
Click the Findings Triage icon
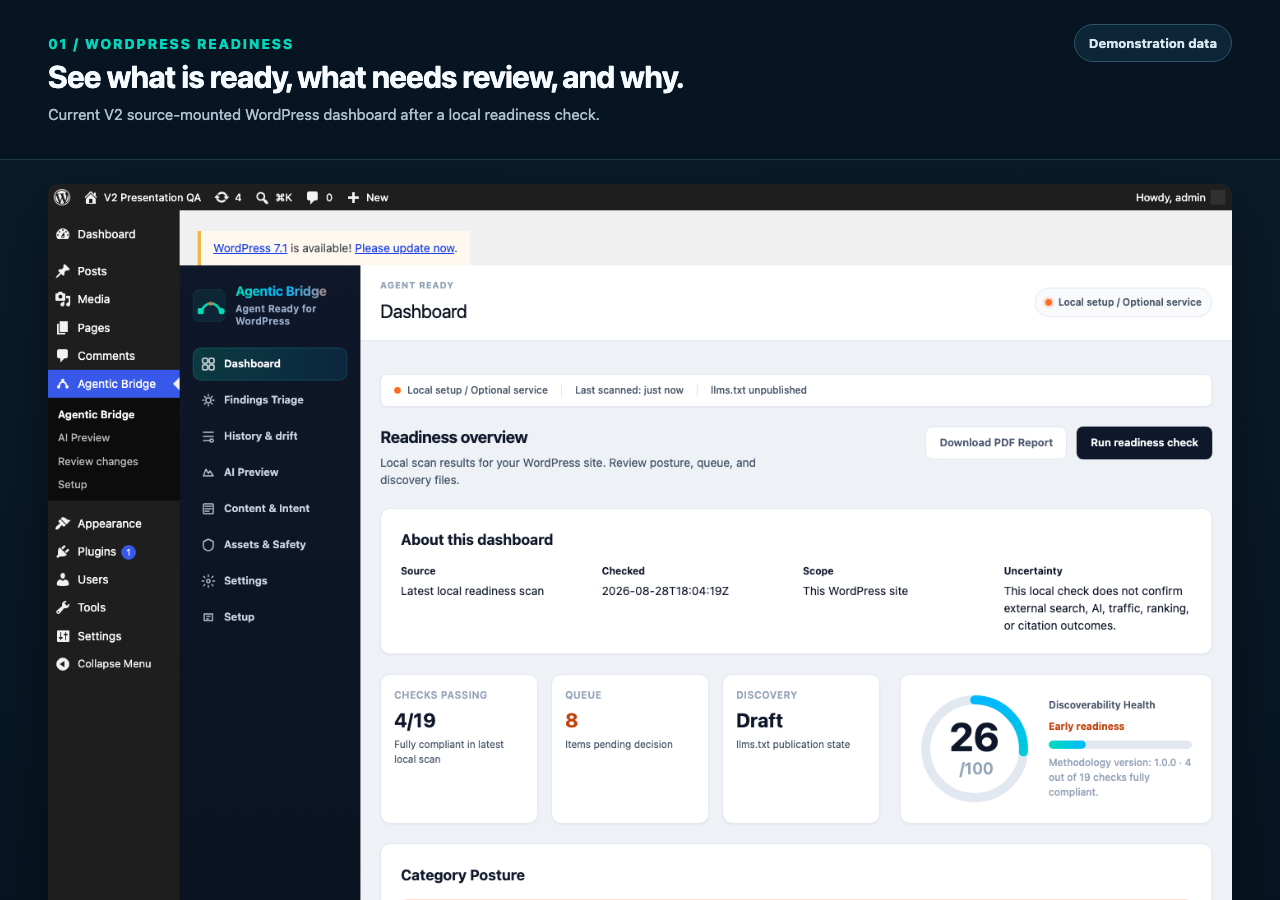tap(208, 400)
